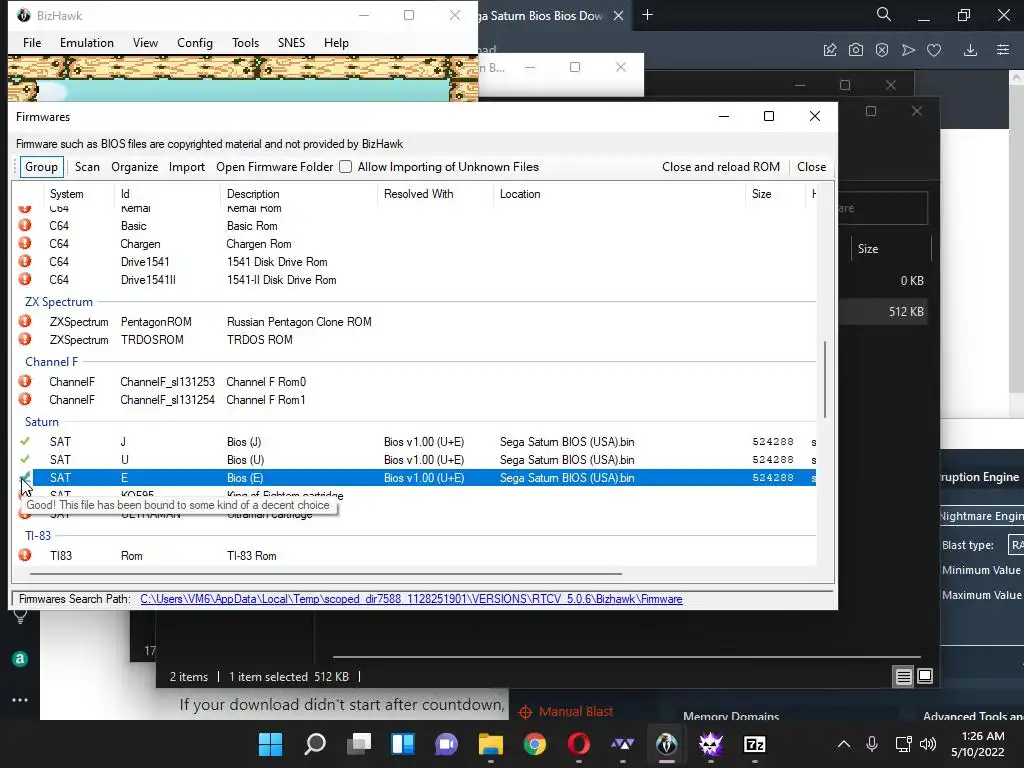Viewport: 1024px width, 768px height.
Task: Open the Firmwares Search Path link
Action: click(x=411, y=599)
